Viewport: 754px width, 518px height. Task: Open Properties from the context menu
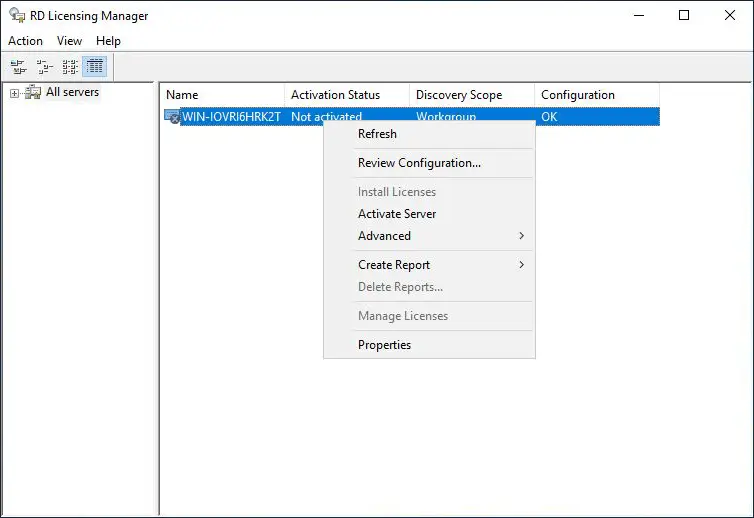coord(429,345)
